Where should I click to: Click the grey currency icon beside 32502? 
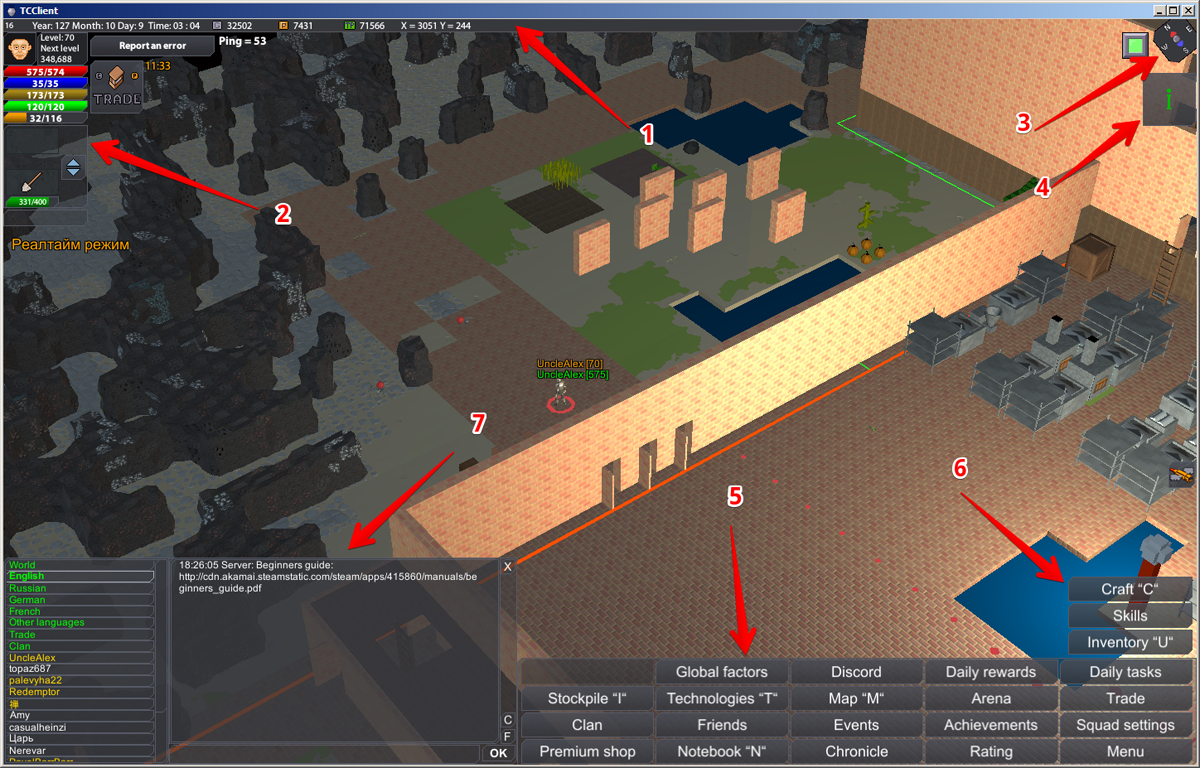pos(217,25)
